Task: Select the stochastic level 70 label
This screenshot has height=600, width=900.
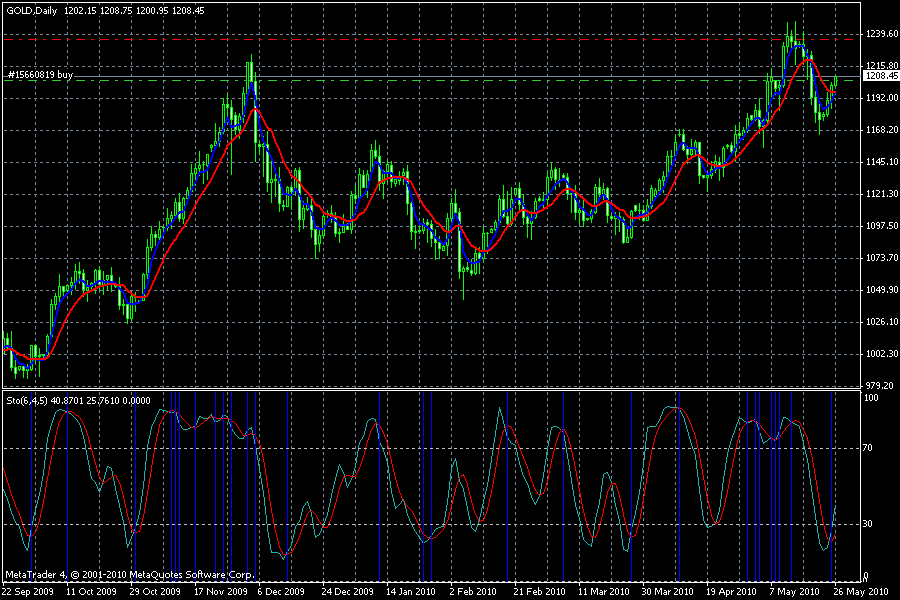Action: [x=868, y=448]
